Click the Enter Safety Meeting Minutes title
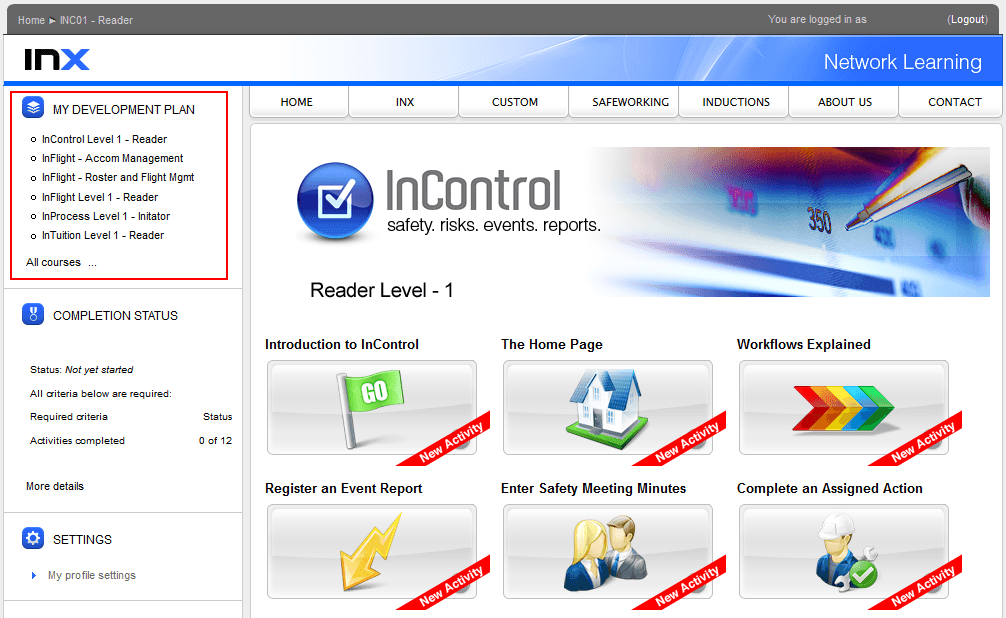Image resolution: width=1006 pixels, height=618 pixels. pos(593,488)
